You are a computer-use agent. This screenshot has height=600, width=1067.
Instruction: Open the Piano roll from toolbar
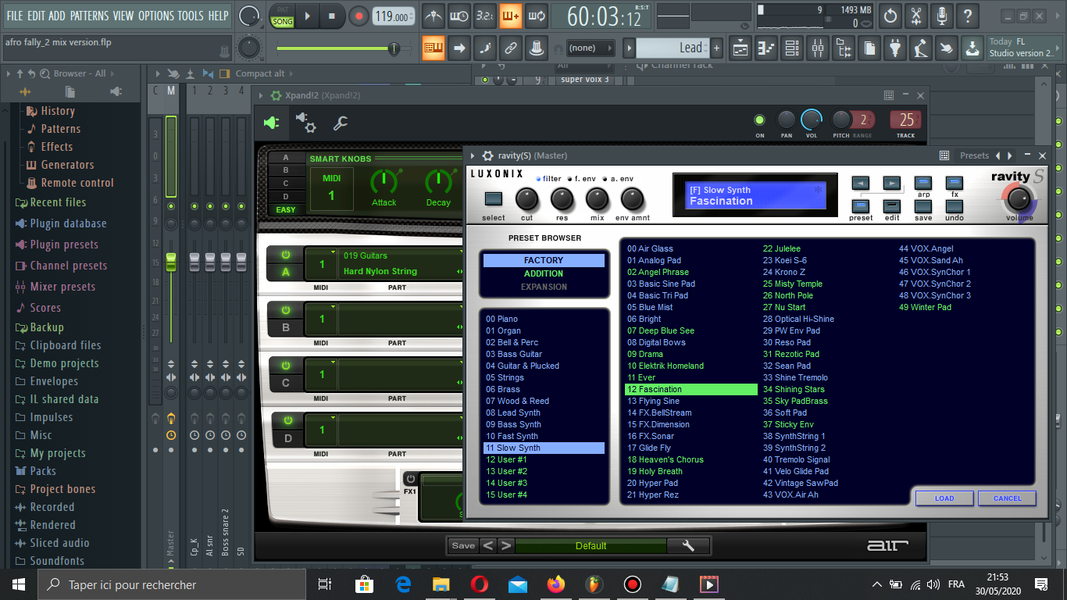tap(766, 48)
